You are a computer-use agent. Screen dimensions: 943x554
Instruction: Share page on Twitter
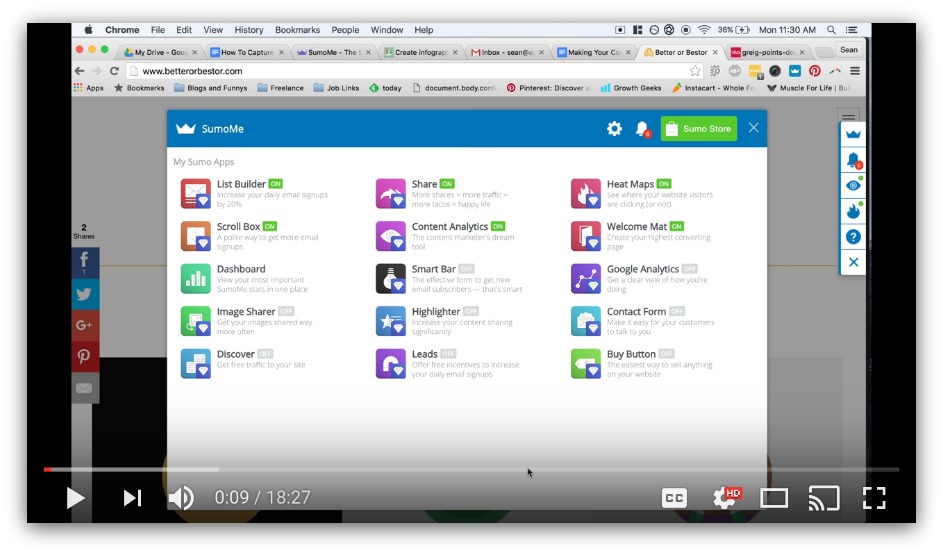point(85,294)
